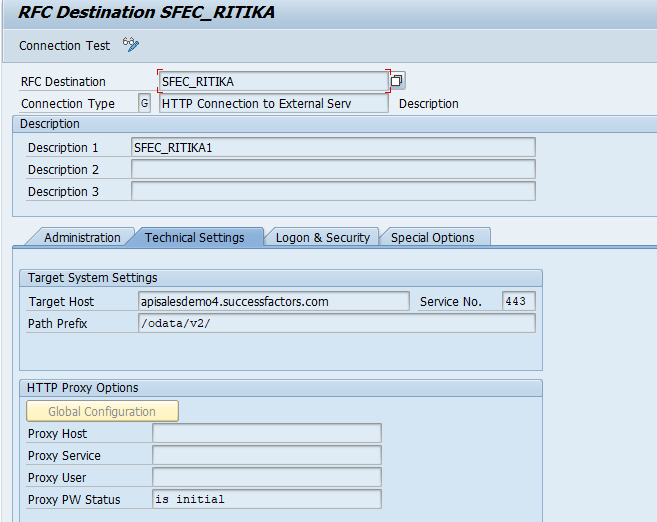The width and height of the screenshot is (657, 522).
Task: Click the Proxy PW Status field
Action: point(267,499)
